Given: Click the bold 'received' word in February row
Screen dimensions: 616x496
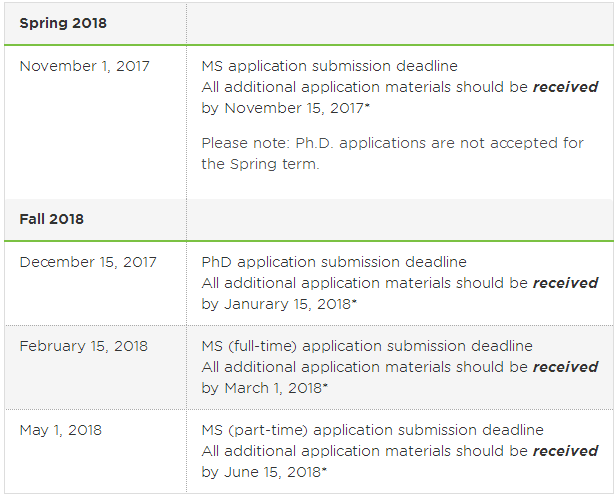Looking at the screenshot, I should 565,367.
